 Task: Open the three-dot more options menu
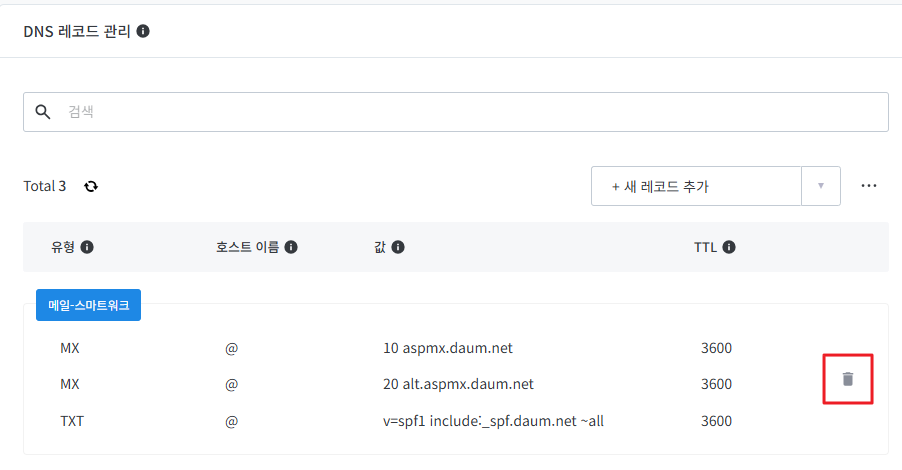pos(868,186)
